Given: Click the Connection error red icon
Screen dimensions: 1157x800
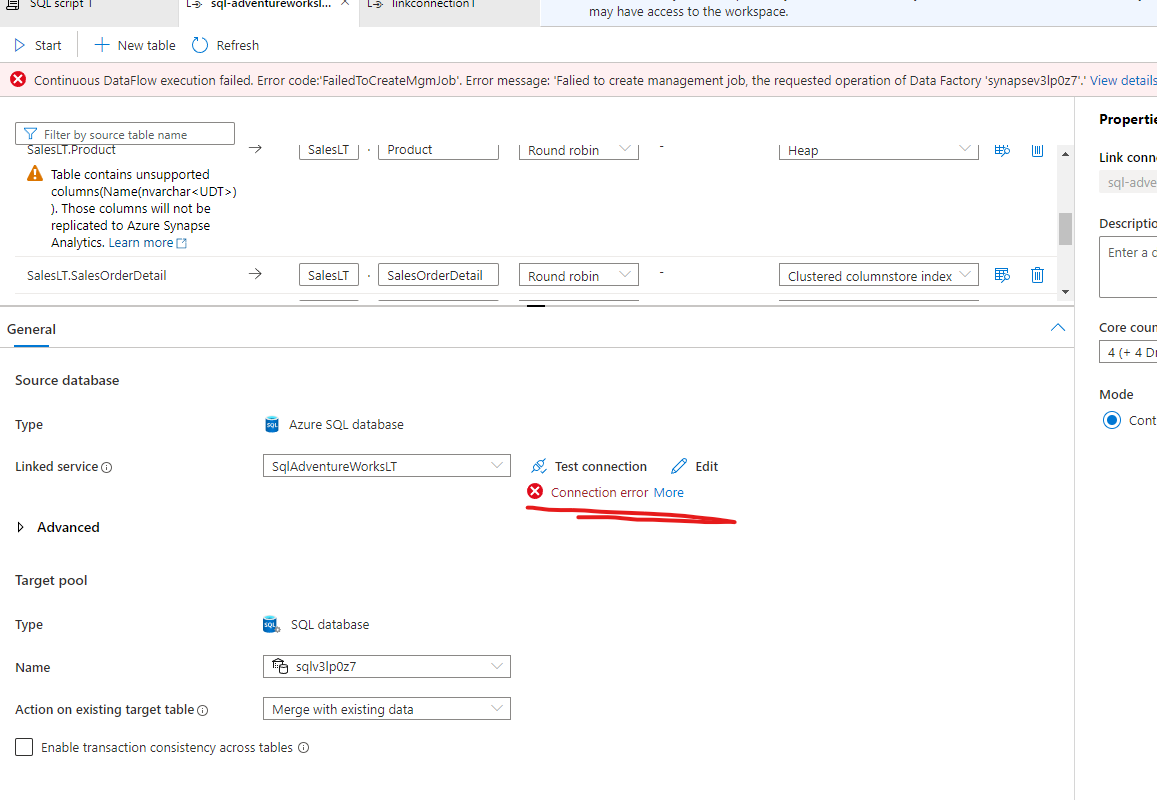Looking at the screenshot, I should point(535,492).
